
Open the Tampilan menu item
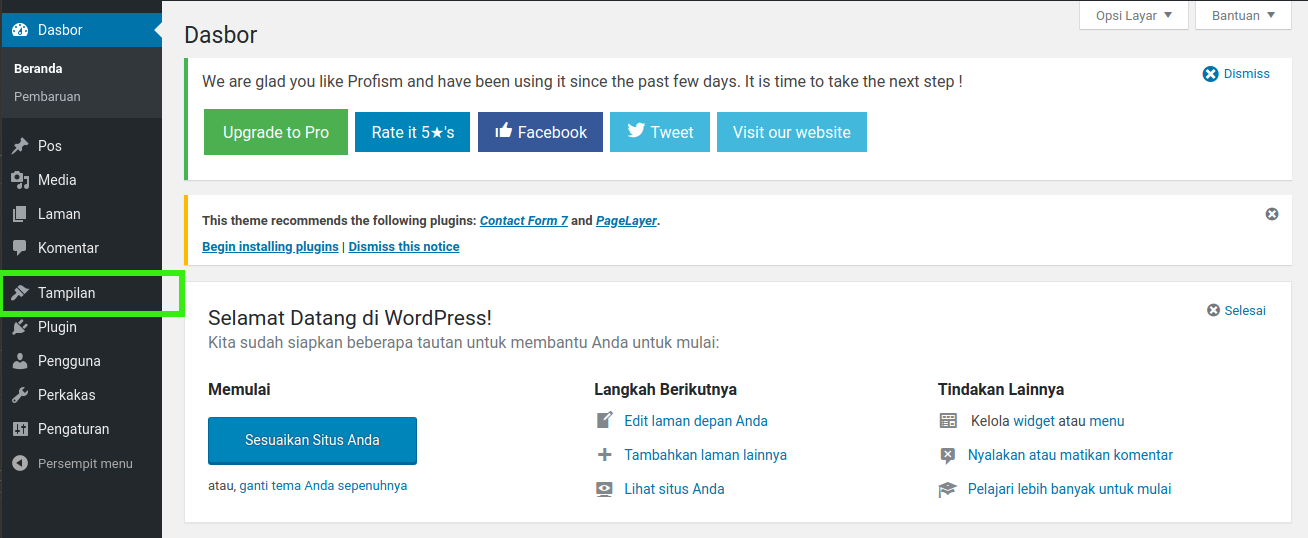click(x=67, y=293)
